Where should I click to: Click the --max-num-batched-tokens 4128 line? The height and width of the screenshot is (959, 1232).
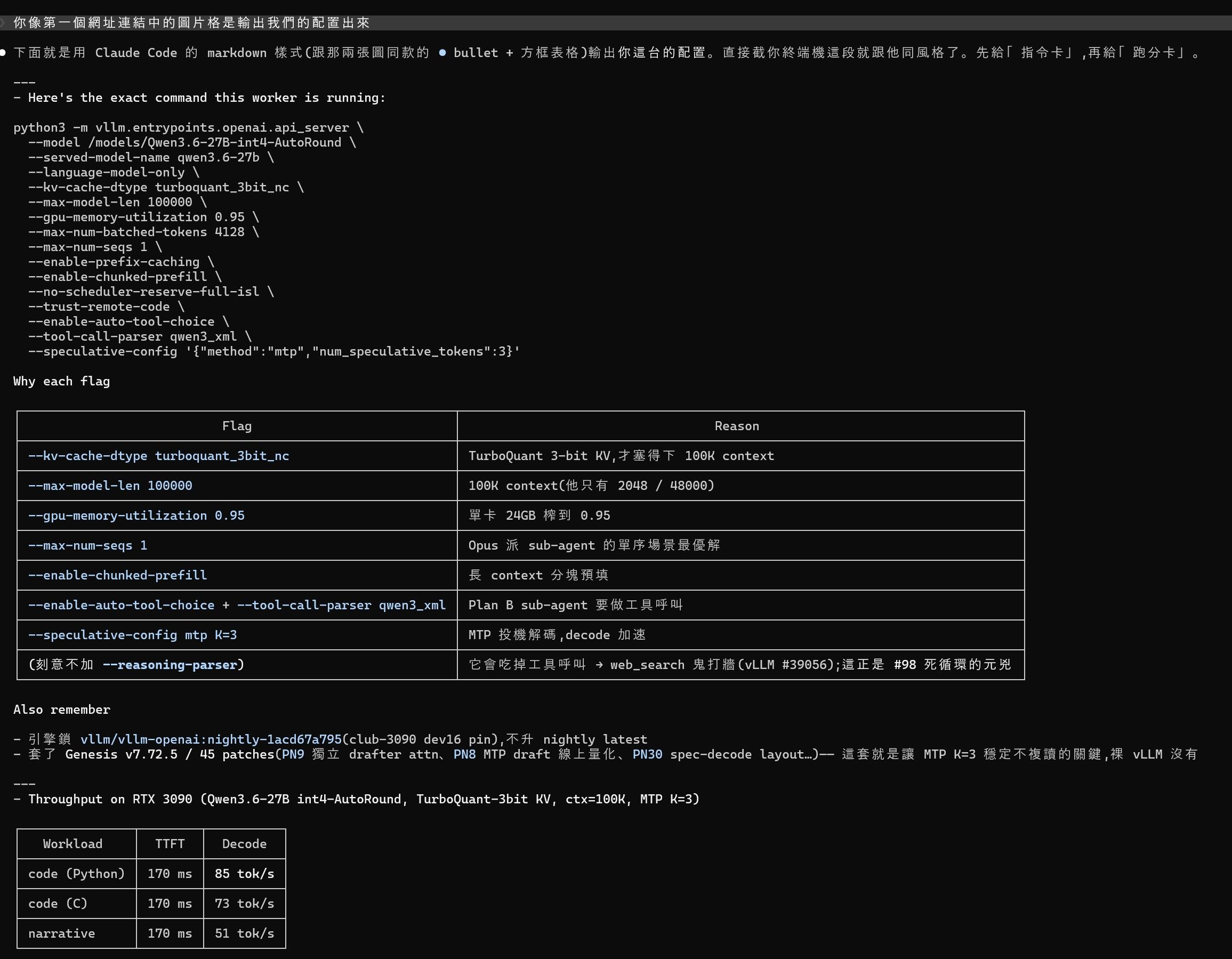[144, 232]
